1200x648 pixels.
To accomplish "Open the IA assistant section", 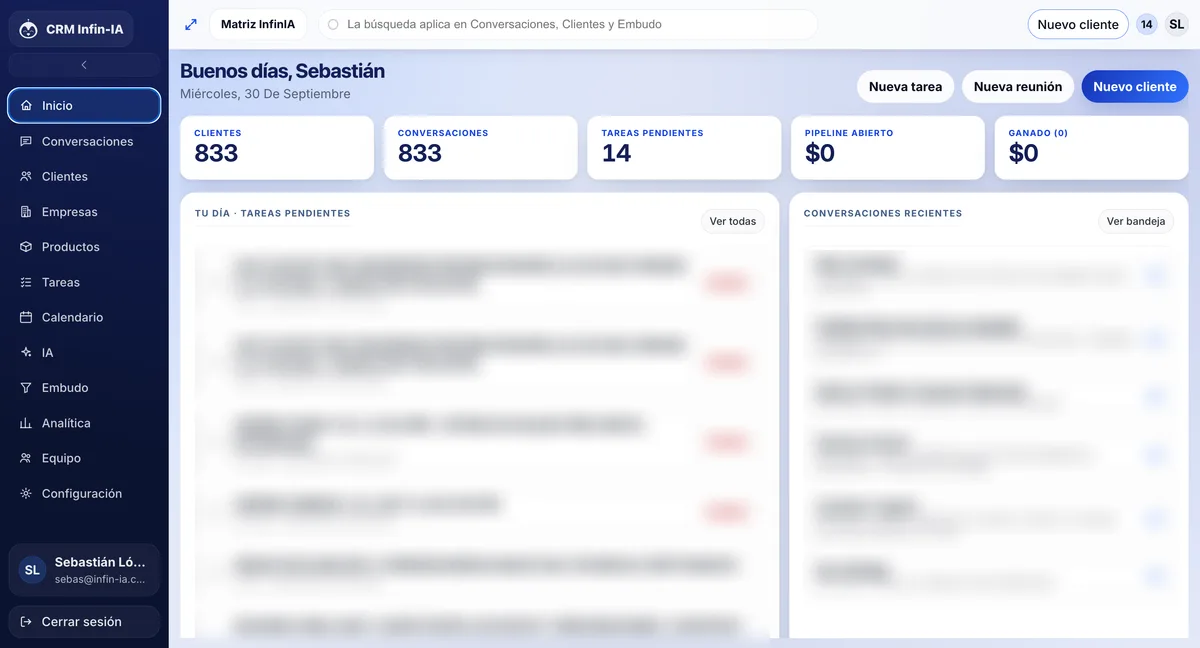I will click(84, 353).
